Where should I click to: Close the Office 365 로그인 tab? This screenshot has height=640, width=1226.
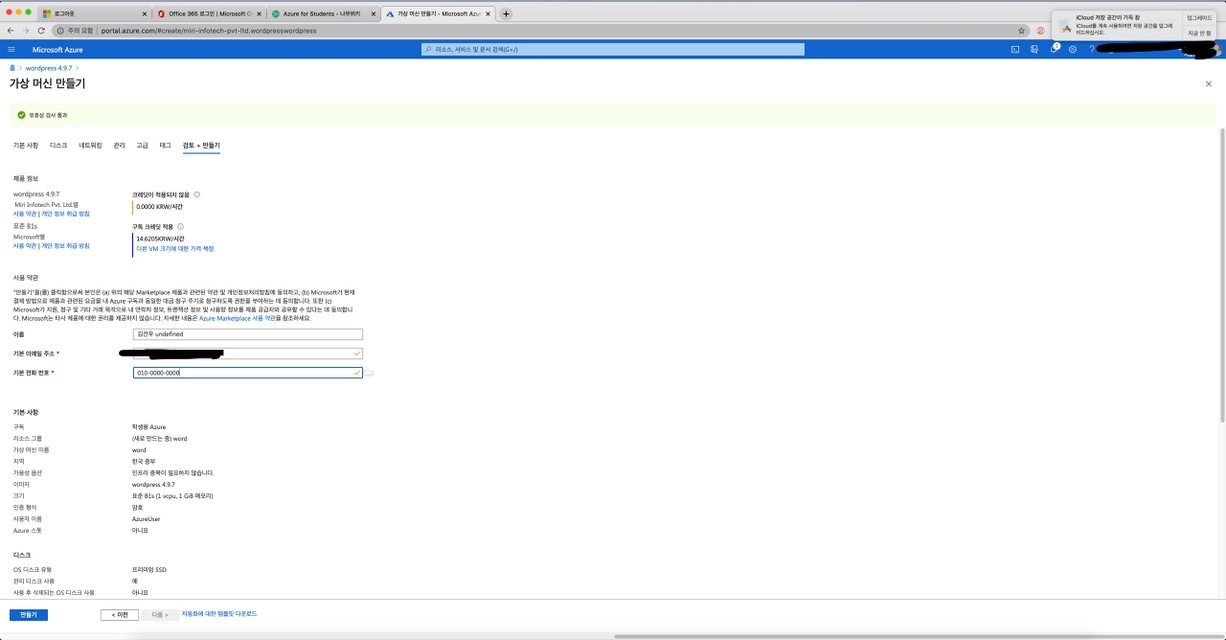[260, 14]
